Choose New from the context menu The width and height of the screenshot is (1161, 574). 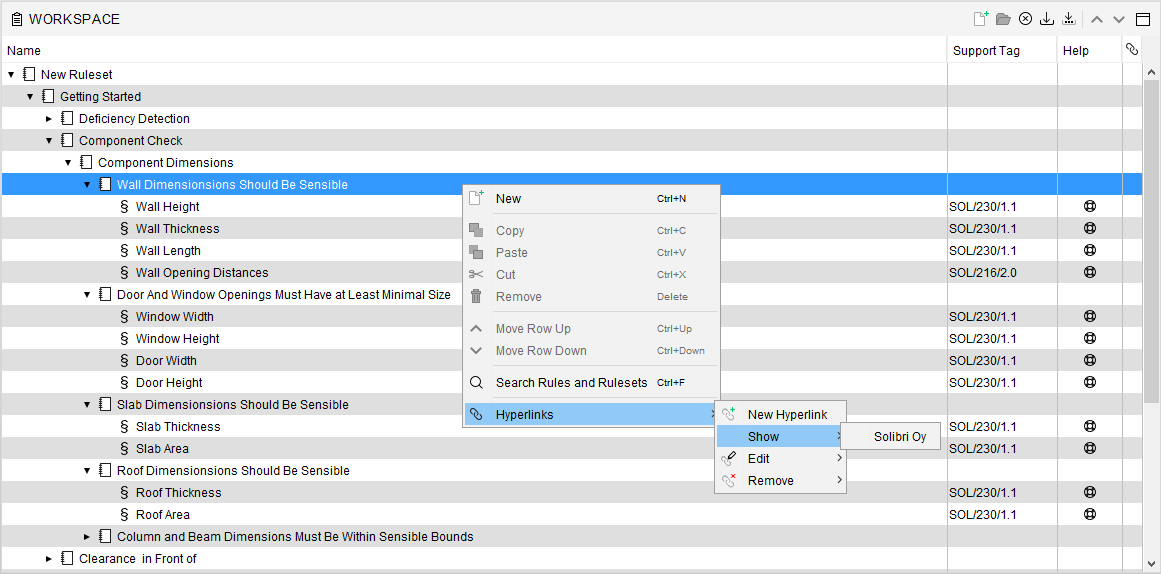coord(591,198)
